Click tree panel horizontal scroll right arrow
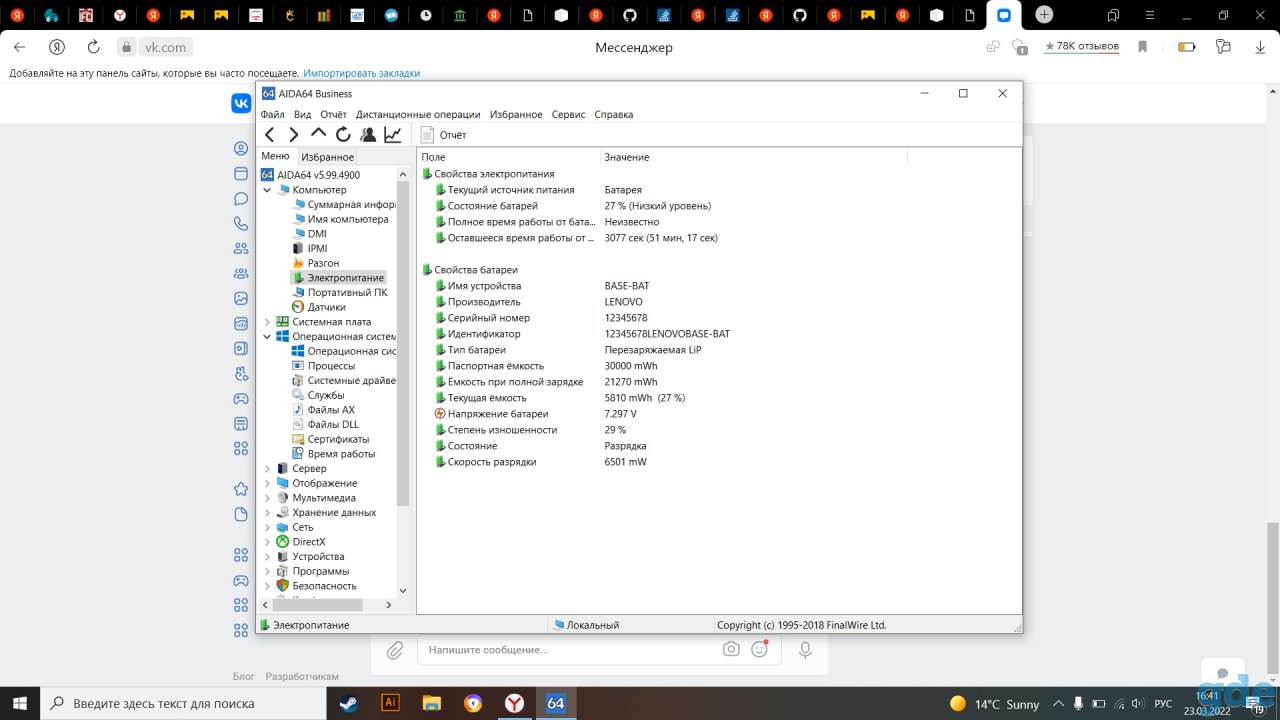Image resolution: width=1280 pixels, height=720 pixels. tap(389, 605)
